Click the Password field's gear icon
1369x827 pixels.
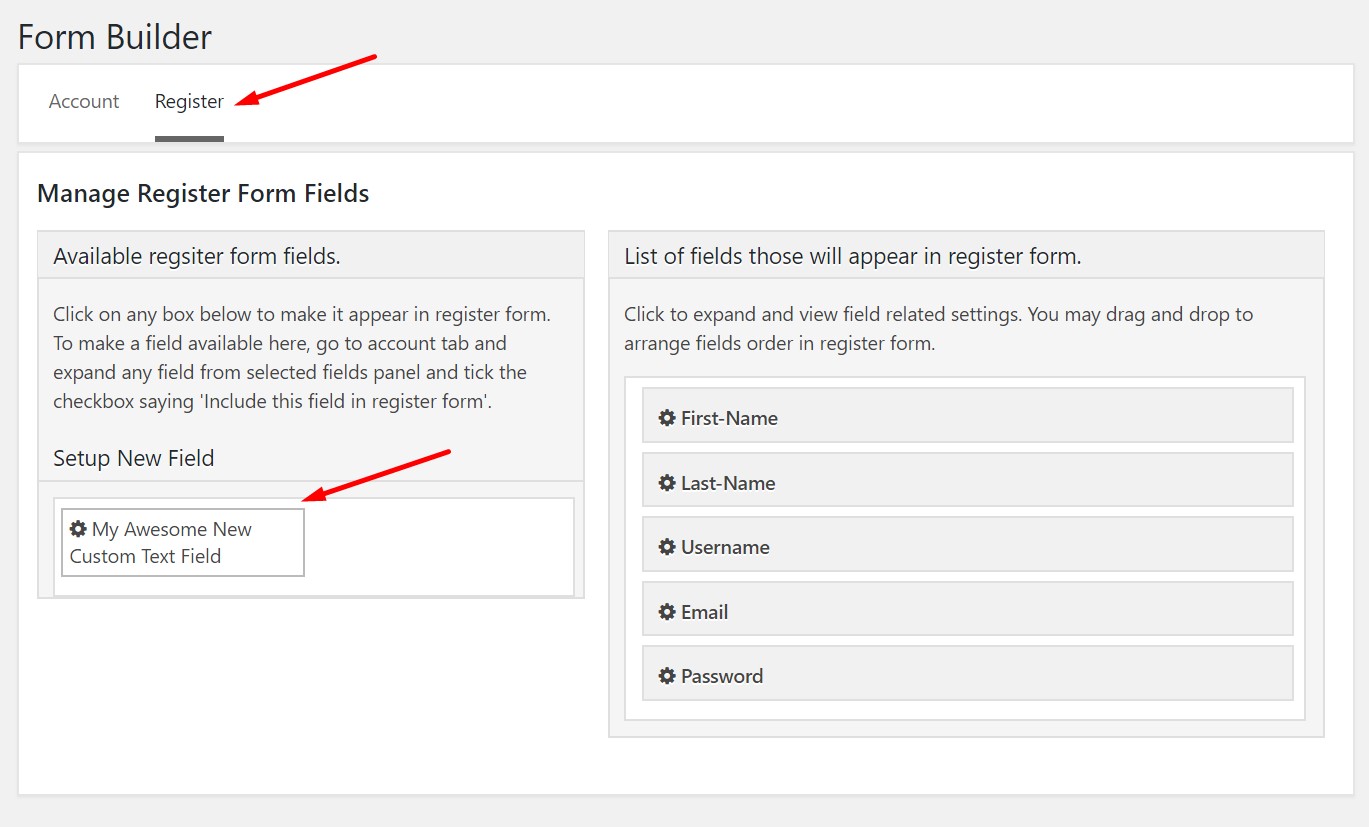coord(667,676)
